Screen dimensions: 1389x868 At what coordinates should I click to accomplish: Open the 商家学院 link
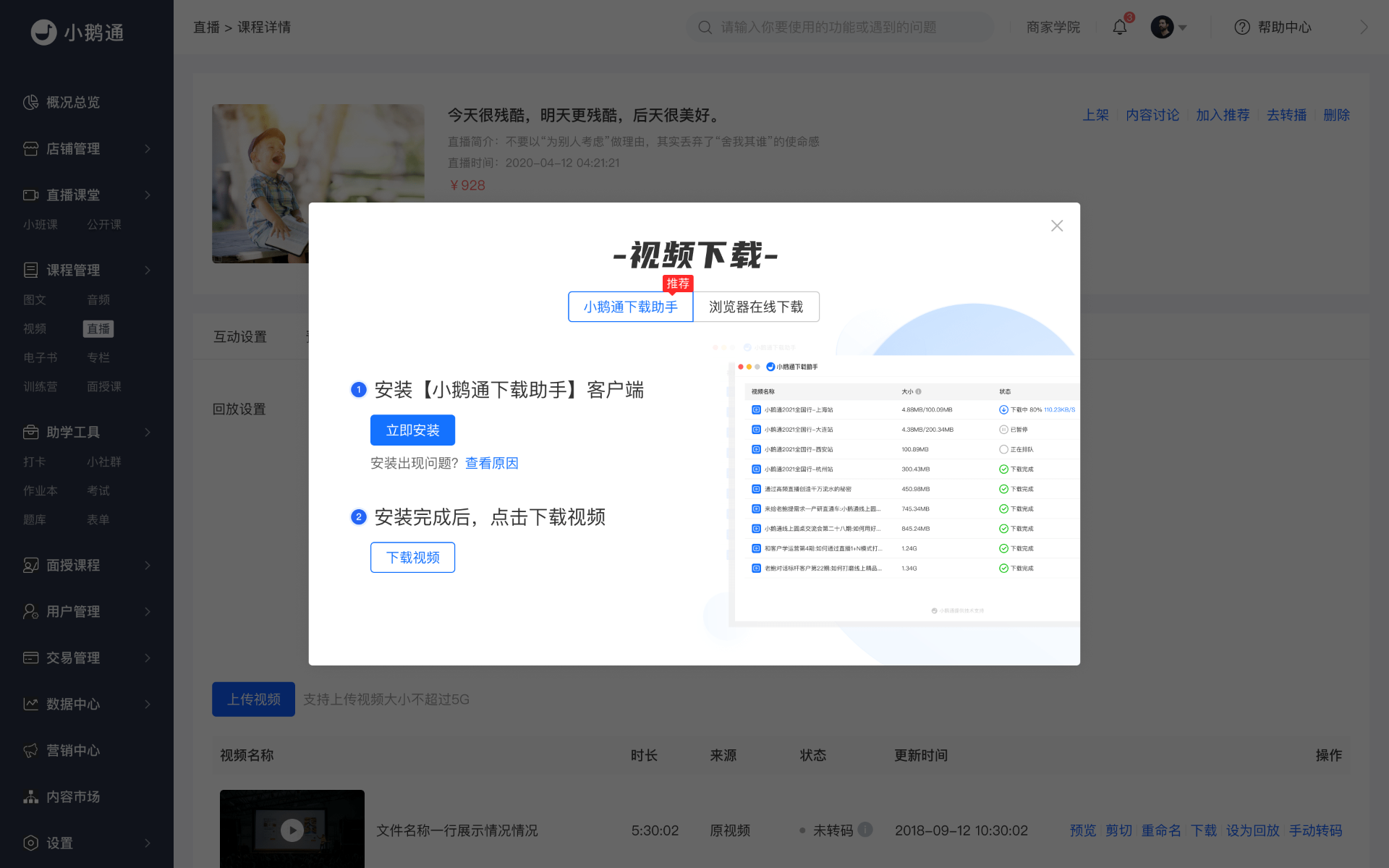point(1053,27)
